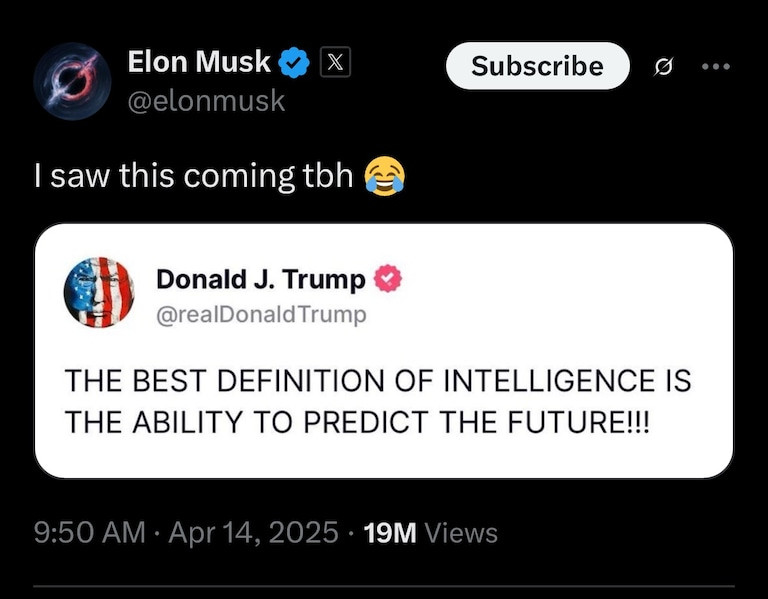Viewport: 768px width, 599px height.
Task: Click the red verified badge beside Trump's name
Action: pos(385,280)
